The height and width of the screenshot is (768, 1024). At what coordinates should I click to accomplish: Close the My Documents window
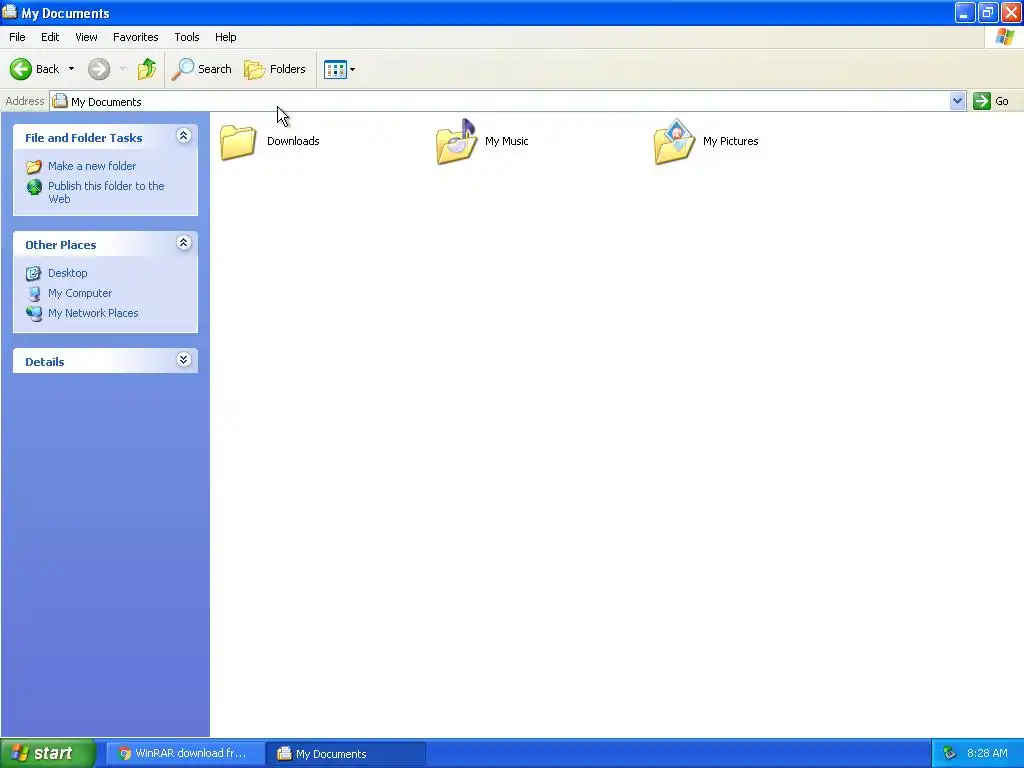click(1011, 12)
